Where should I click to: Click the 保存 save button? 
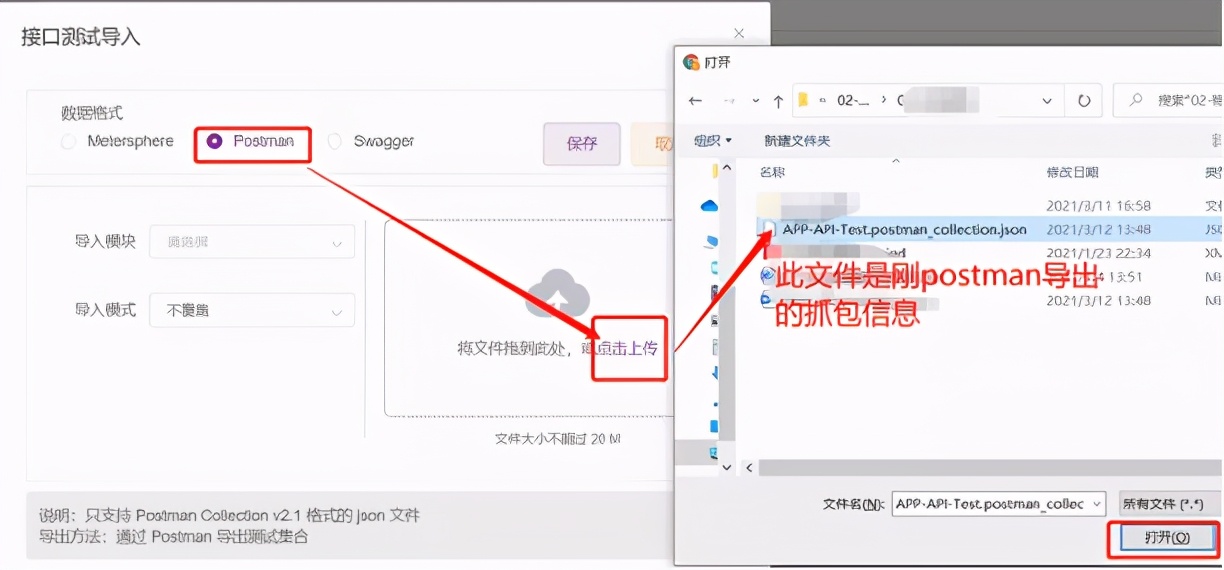click(x=581, y=144)
